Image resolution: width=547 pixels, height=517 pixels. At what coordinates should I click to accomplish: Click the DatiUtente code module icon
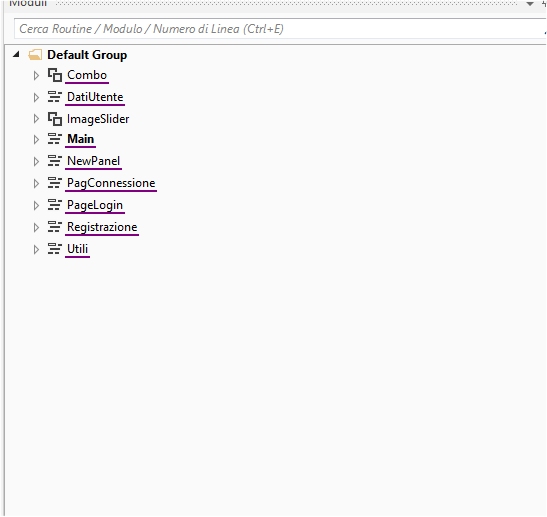[x=55, y=97]
